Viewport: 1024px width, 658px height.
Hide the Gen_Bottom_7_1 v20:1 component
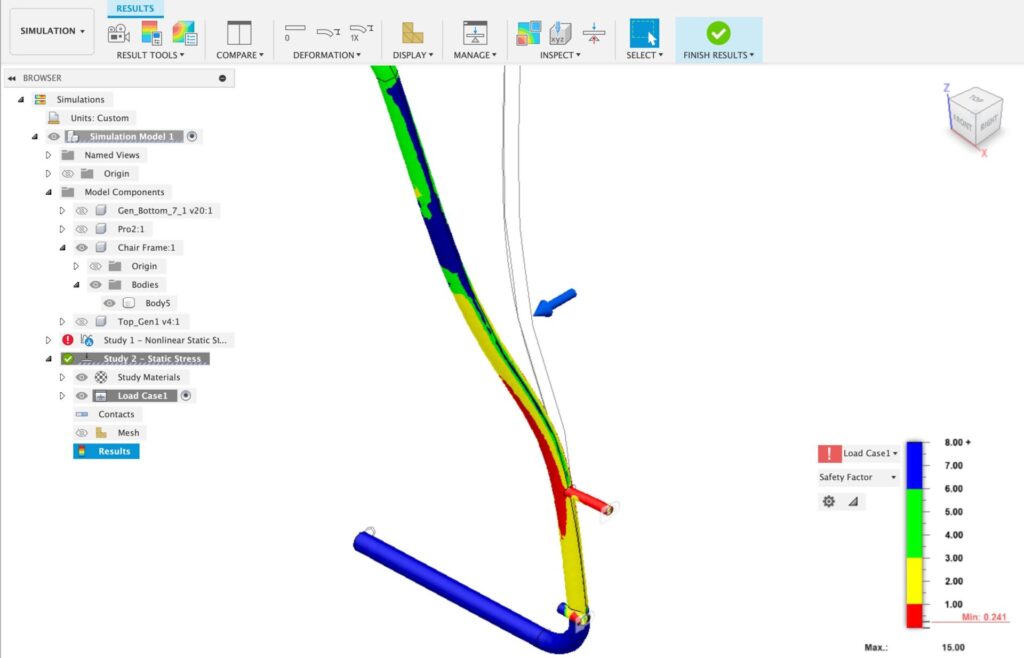[80, 210]
